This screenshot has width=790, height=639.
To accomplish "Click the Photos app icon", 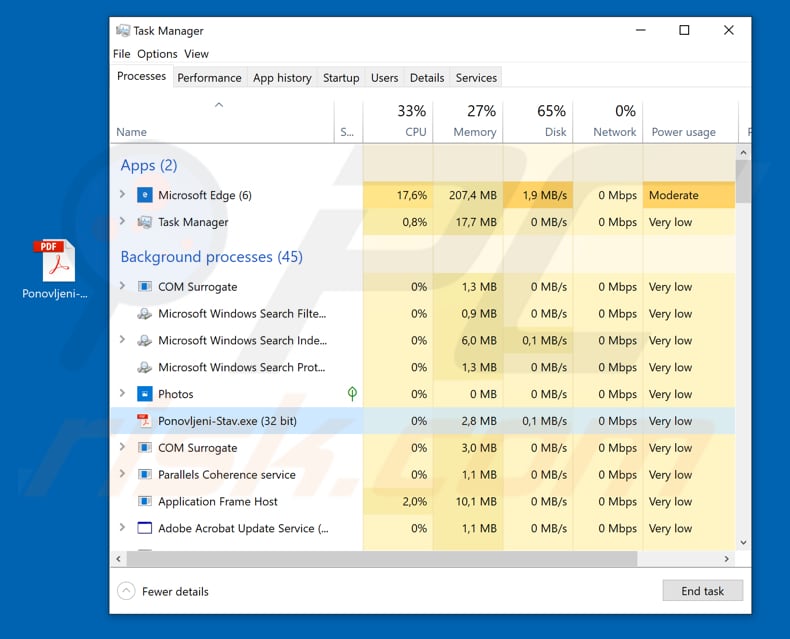I will 145,394.
